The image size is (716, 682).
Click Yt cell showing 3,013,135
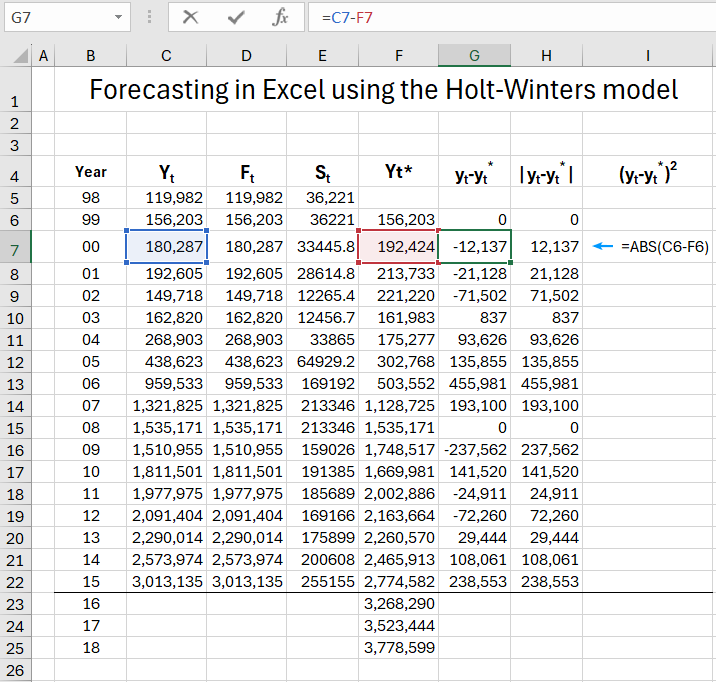pyautogui.click(x=166, y=582)
